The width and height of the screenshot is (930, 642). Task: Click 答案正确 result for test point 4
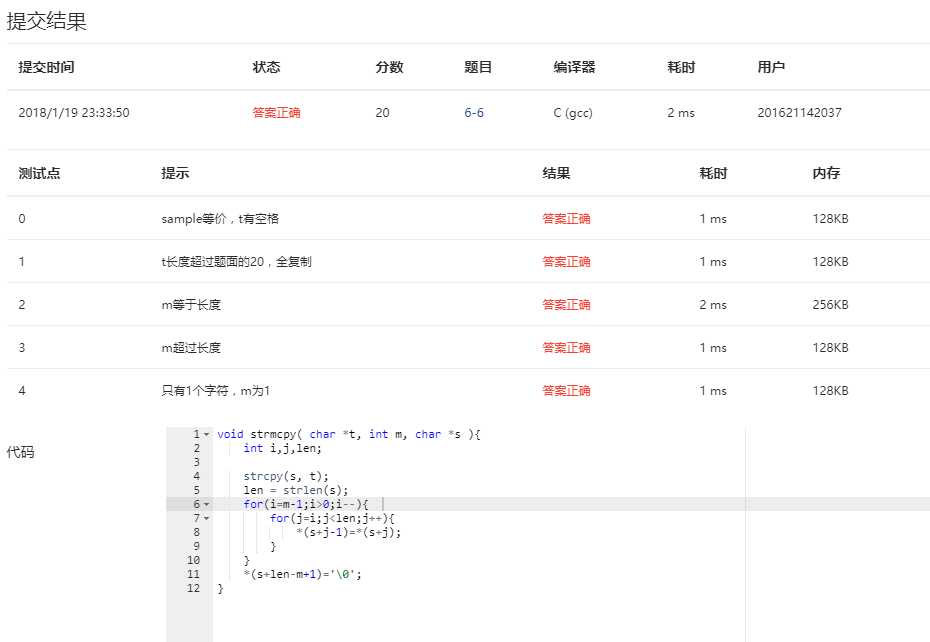(566, 391)
